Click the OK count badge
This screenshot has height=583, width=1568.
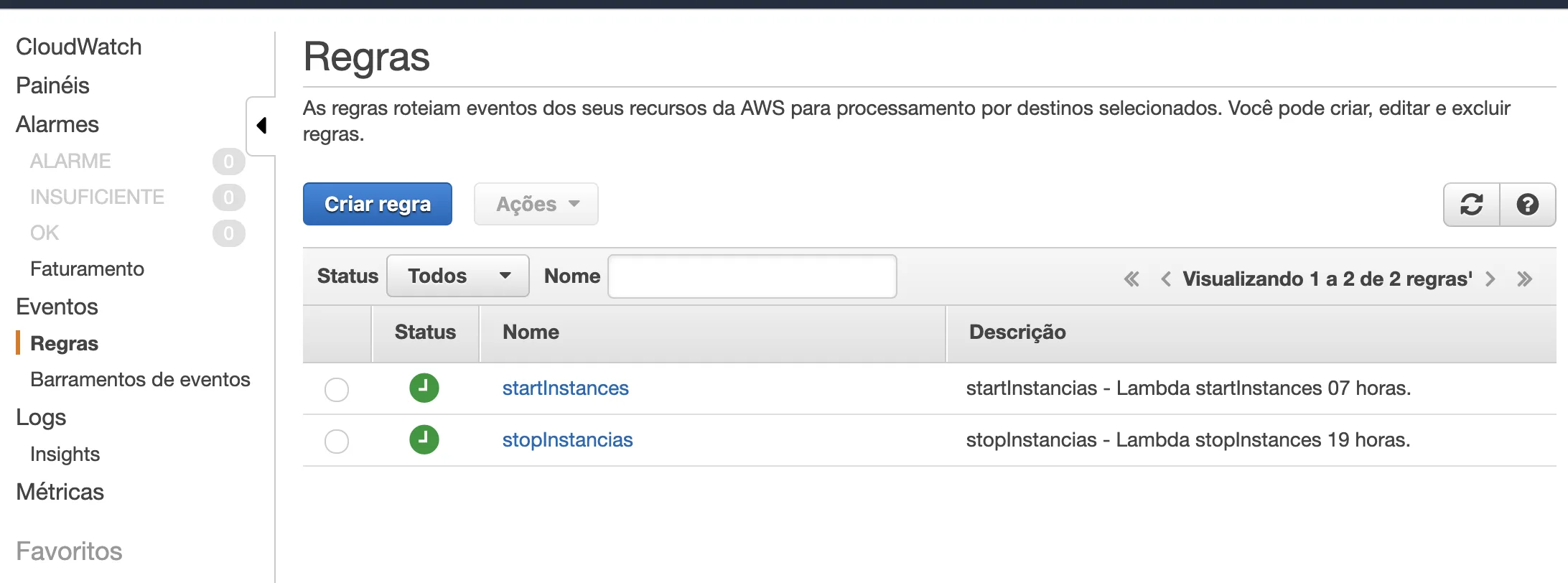229,233
